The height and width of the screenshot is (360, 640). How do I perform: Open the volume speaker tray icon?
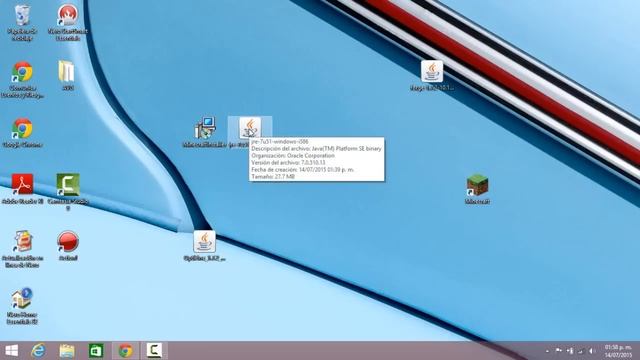(591, 351)
